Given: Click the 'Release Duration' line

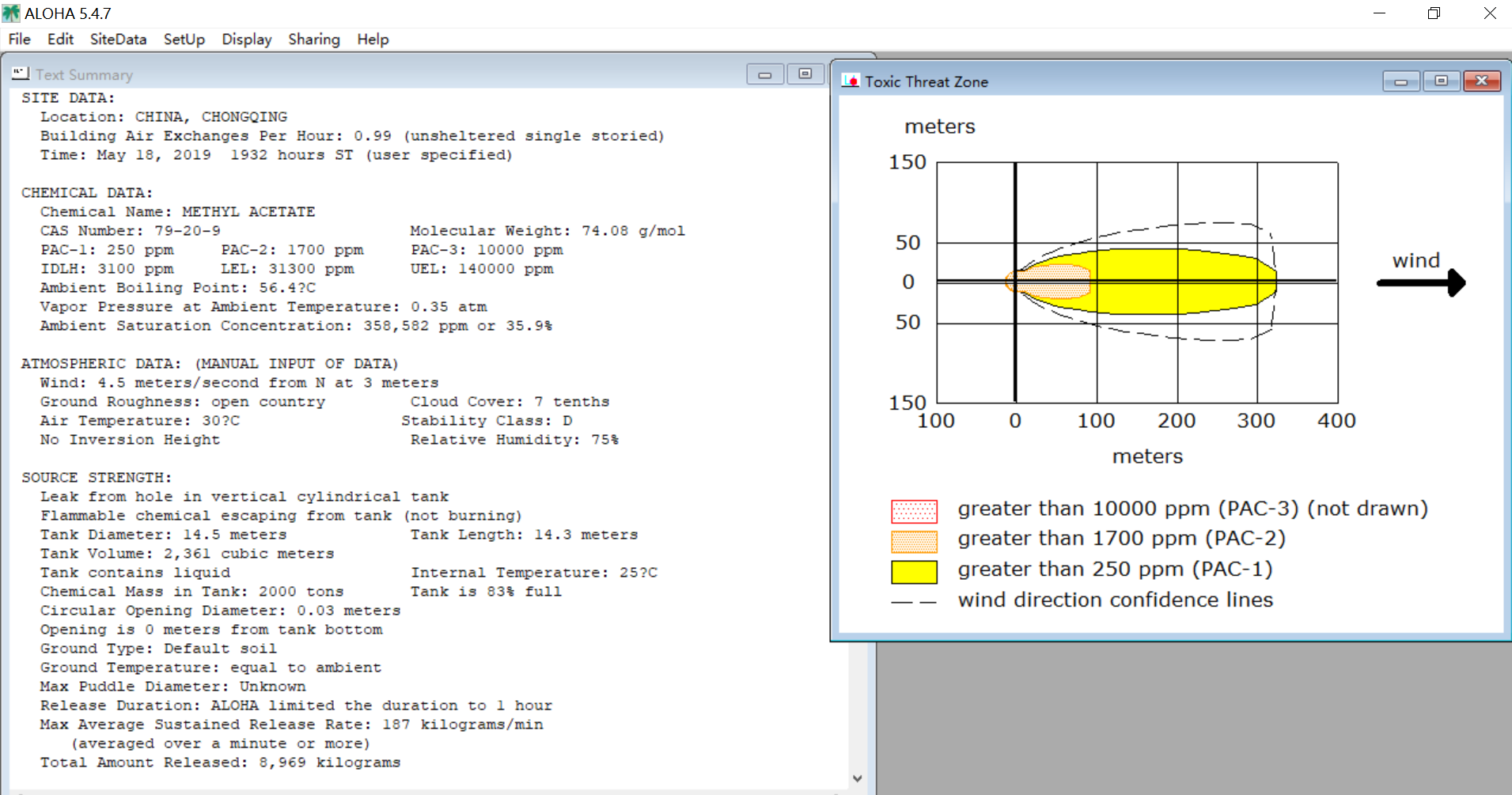Looking at the screenshot, I should coord(297,706).
